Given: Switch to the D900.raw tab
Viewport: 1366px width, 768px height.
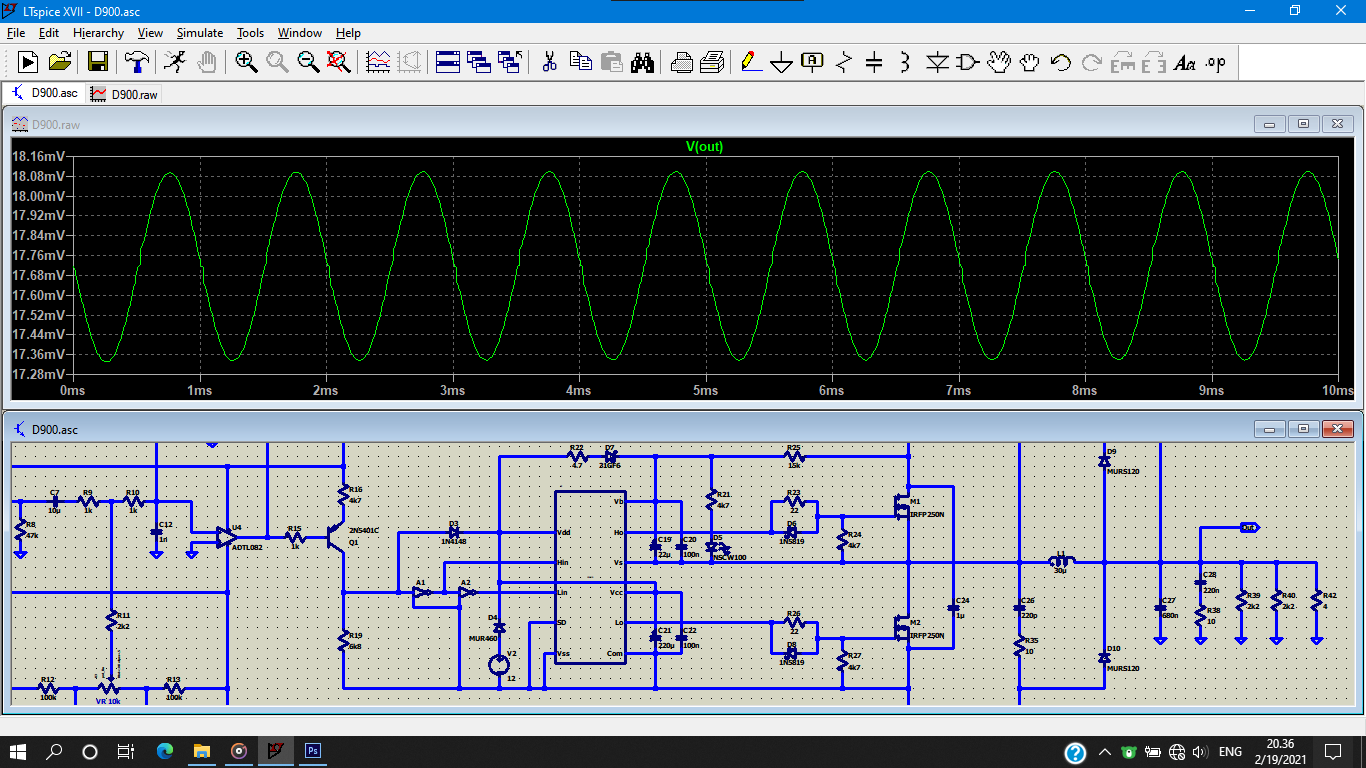Looking at the screenshot, I should [x=124, y=94].
